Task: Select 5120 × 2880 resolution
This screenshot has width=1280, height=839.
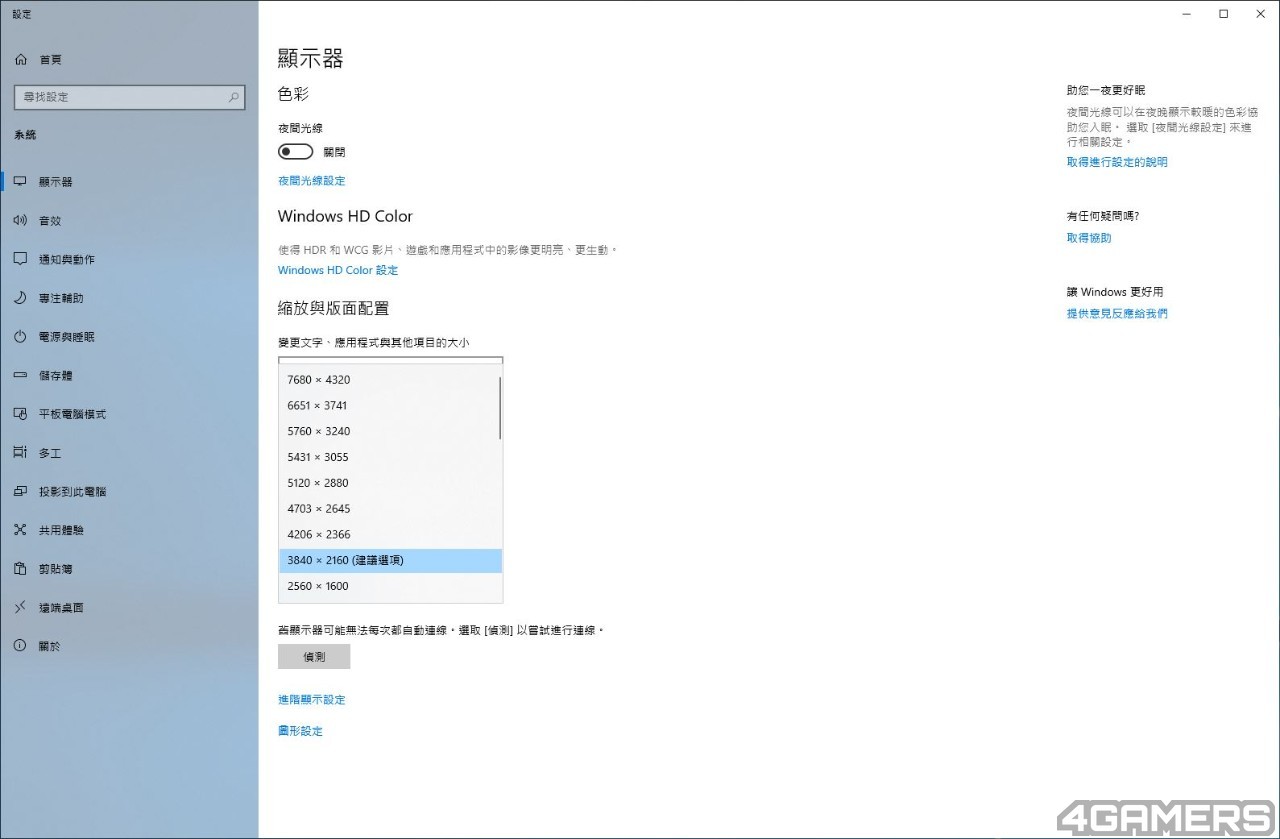Action: click(x=390, y=483)
